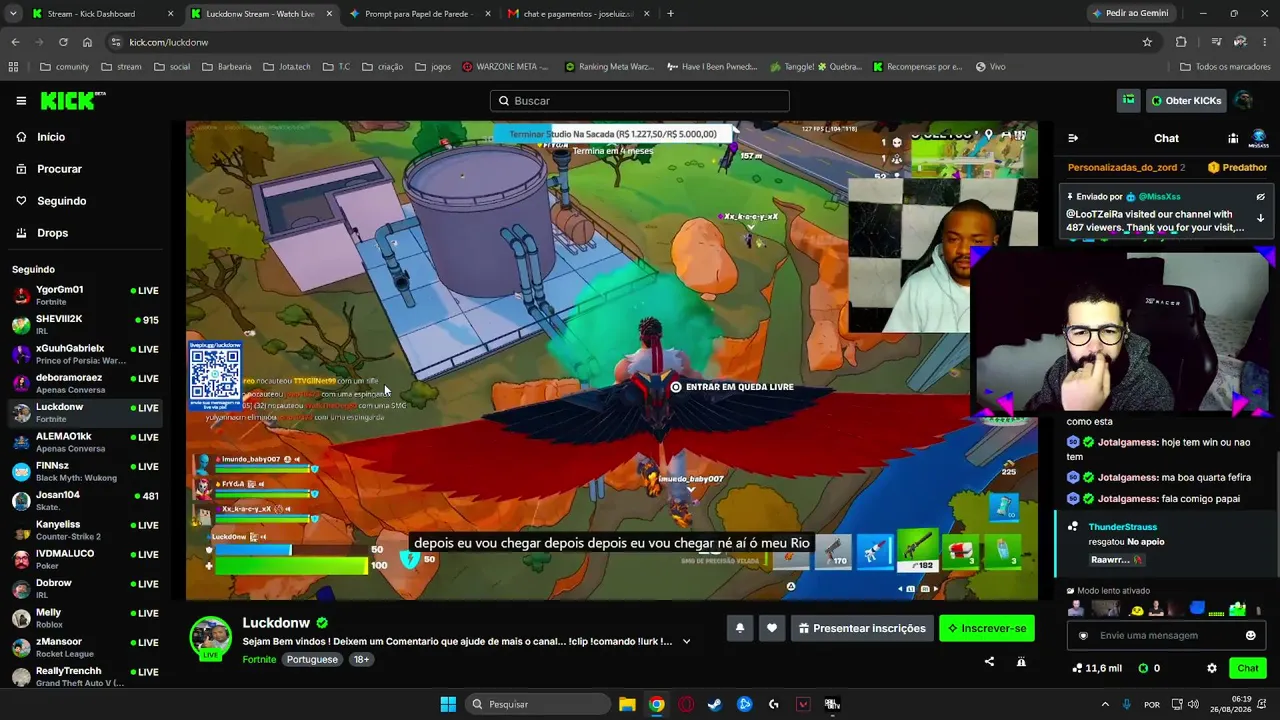Open YgorGm01 channel in the sidebar
The width and height of the screenshot is (1280, 720).
coord(84,295)
